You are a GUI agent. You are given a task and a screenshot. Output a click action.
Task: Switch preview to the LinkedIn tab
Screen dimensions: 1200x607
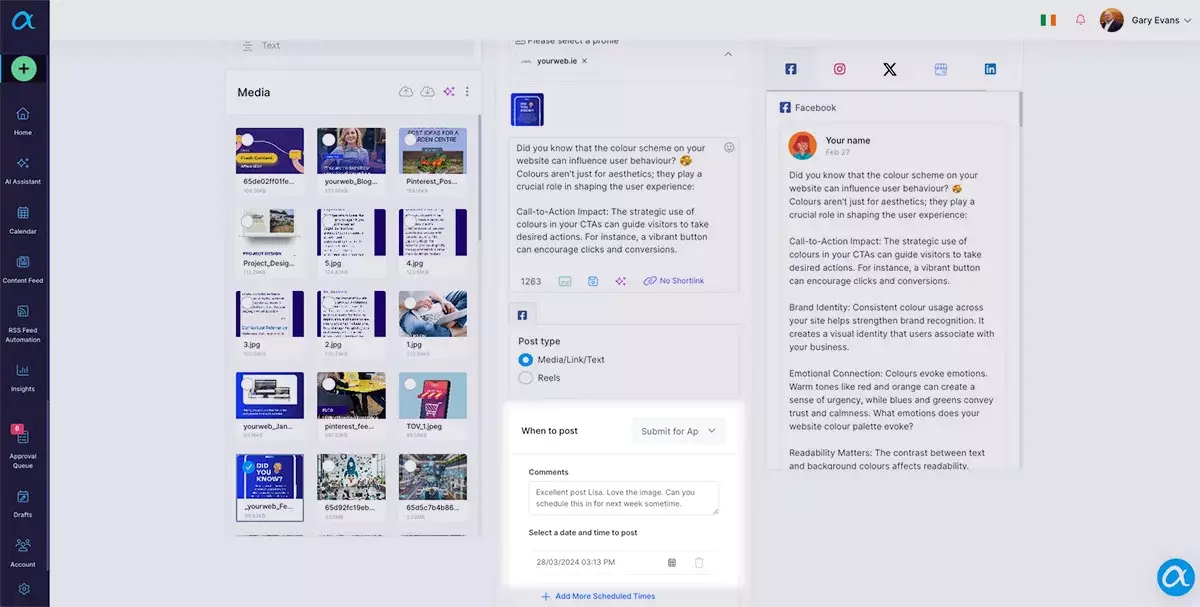click(990, 69)
